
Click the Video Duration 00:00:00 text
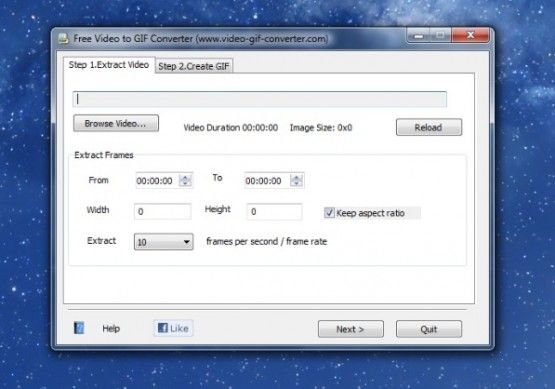[x=231, y=128]
